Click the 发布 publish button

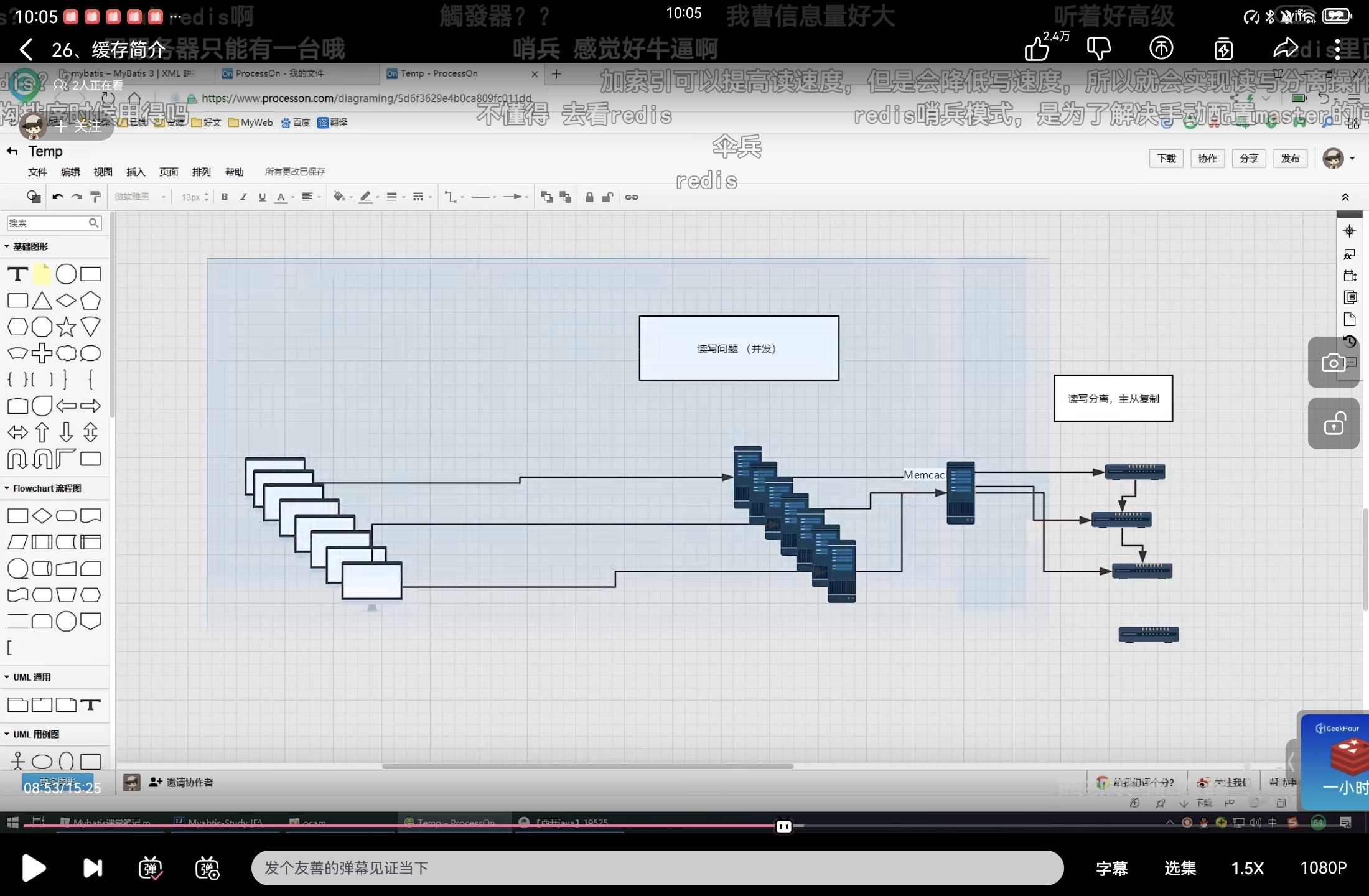pos(1290,159)
